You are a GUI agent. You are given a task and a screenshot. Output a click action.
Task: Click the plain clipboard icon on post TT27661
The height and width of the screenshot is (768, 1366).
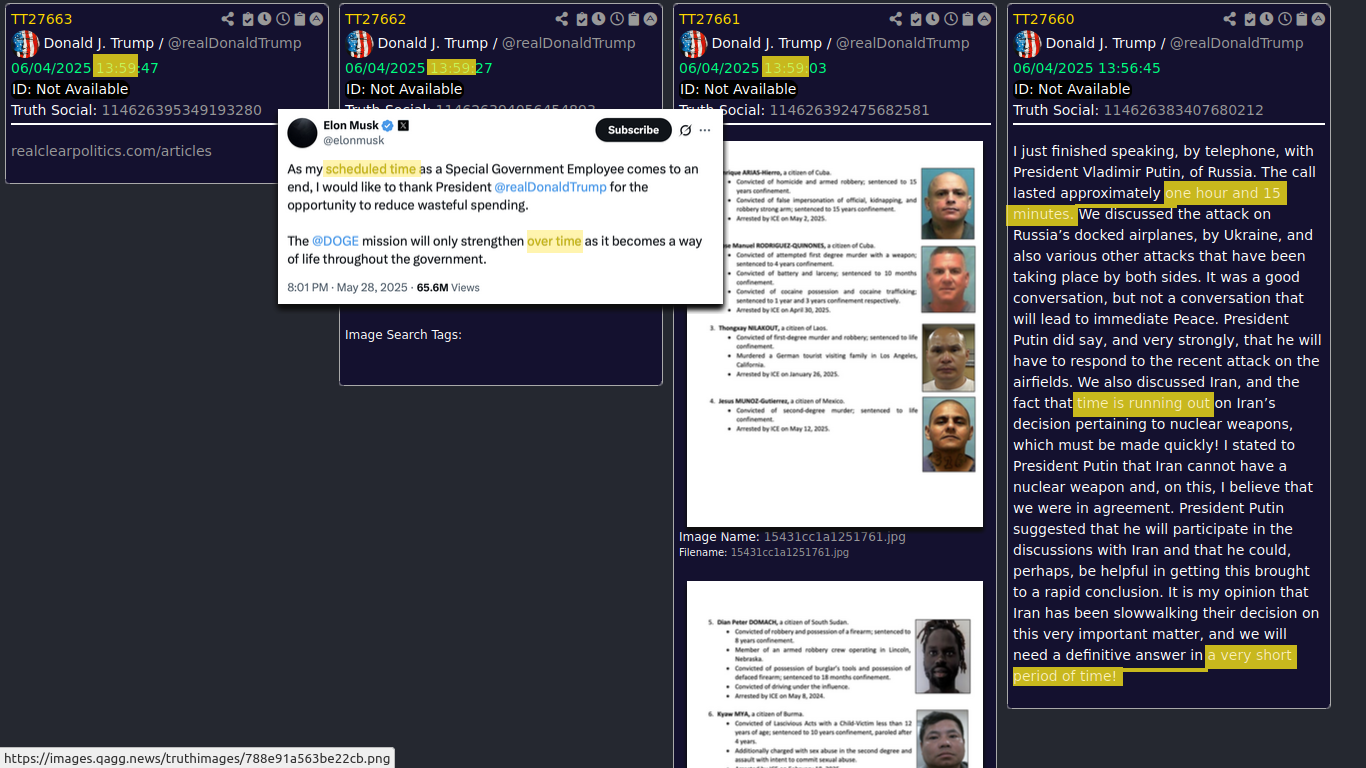point(968,19)
